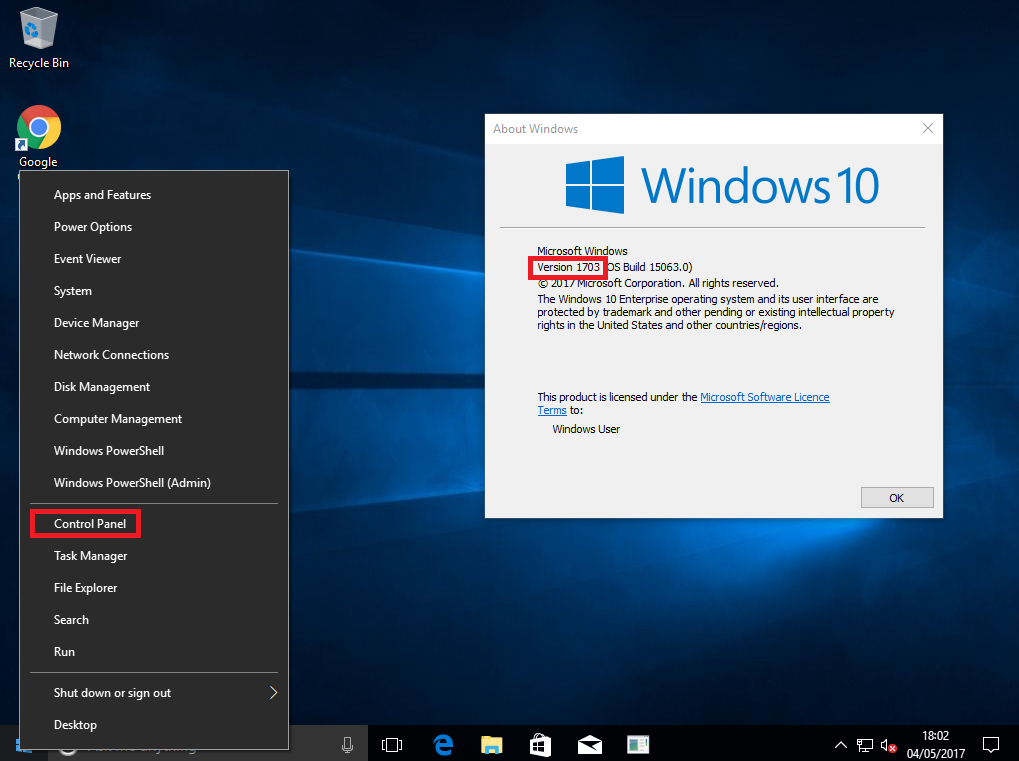Click the Version 1703 text
The image size is (1019, 761).
[x=569, y=267]
